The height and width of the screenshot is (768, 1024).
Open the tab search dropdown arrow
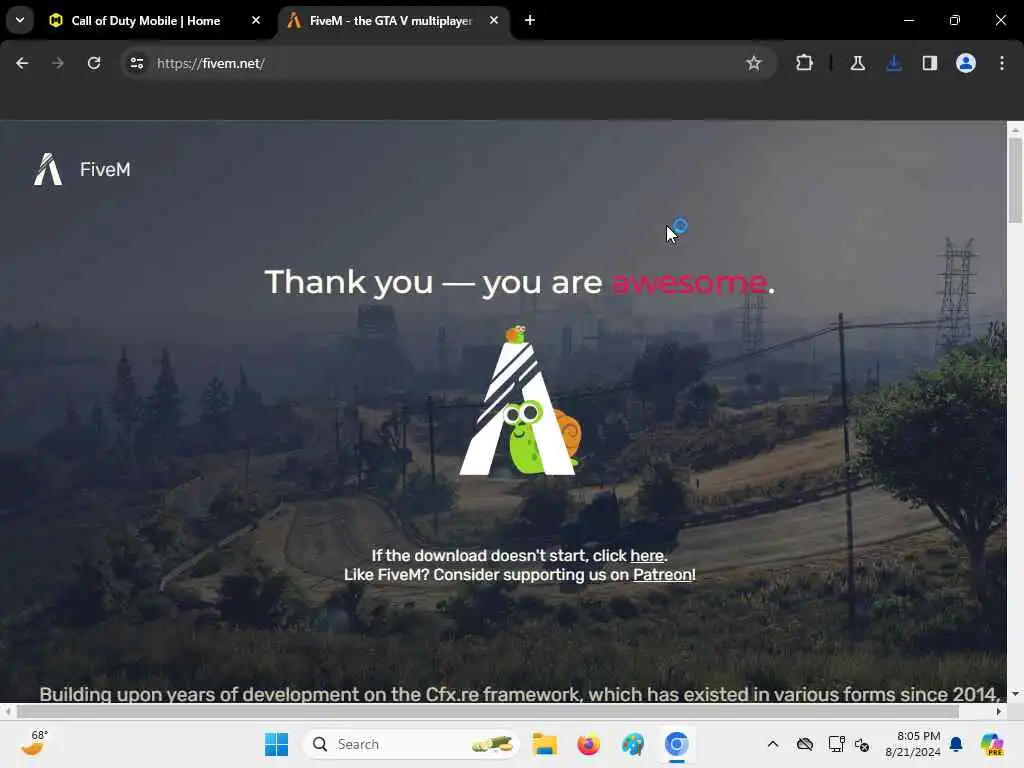(x=20, y=20)
